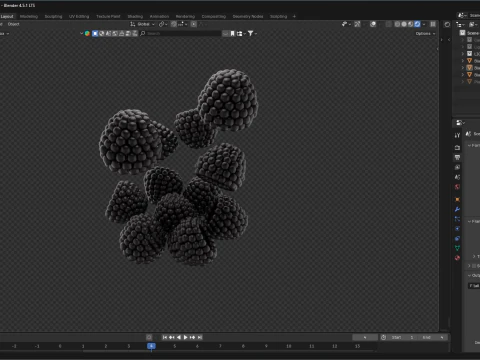
Task: Switch to the Modeling workspace tab
Action: click(29, 16)
